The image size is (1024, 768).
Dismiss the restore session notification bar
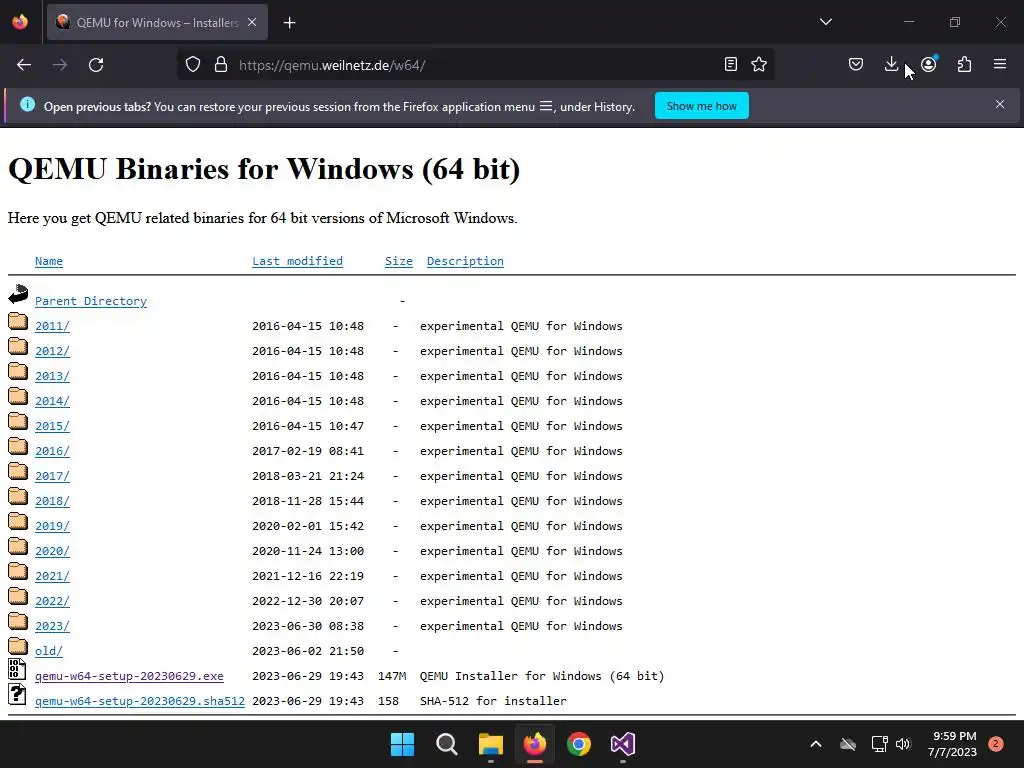[1000, 104]
